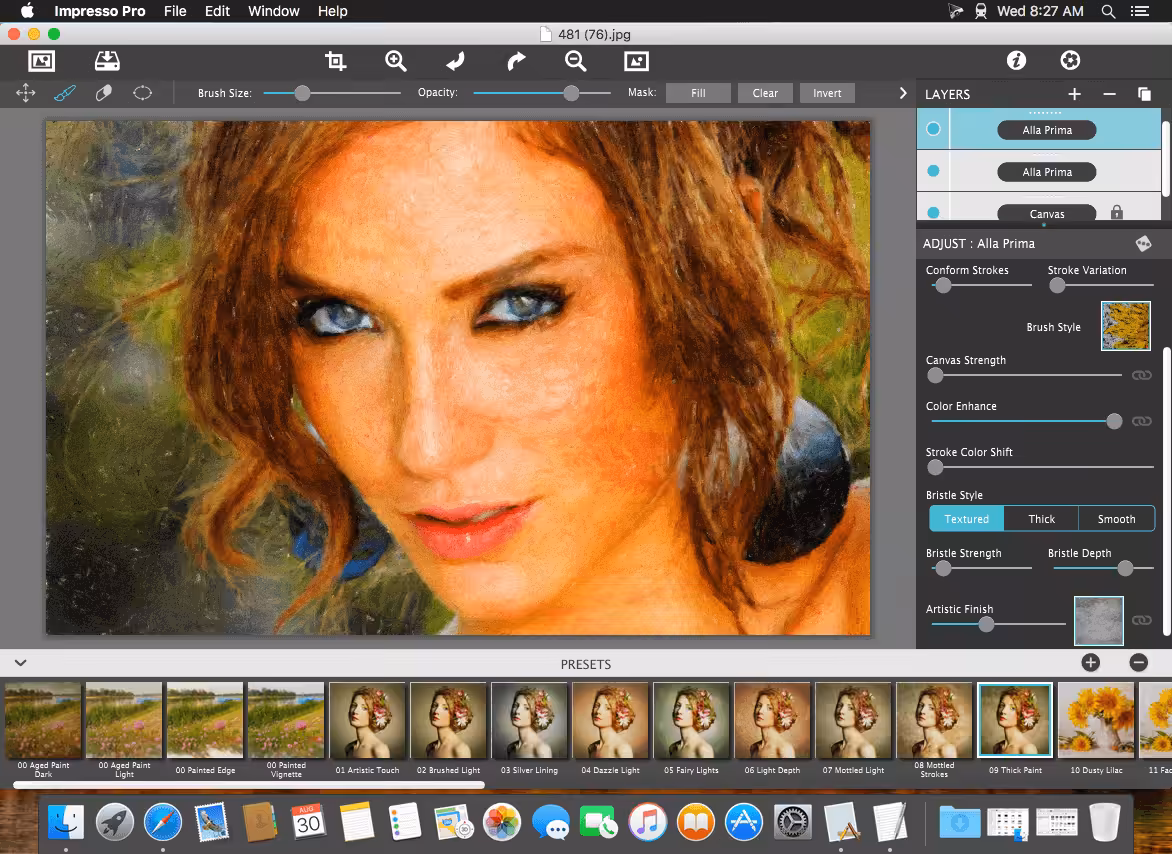Select the second Alla Prima layer name
Screen dimensions: 1172x854
1047,172
